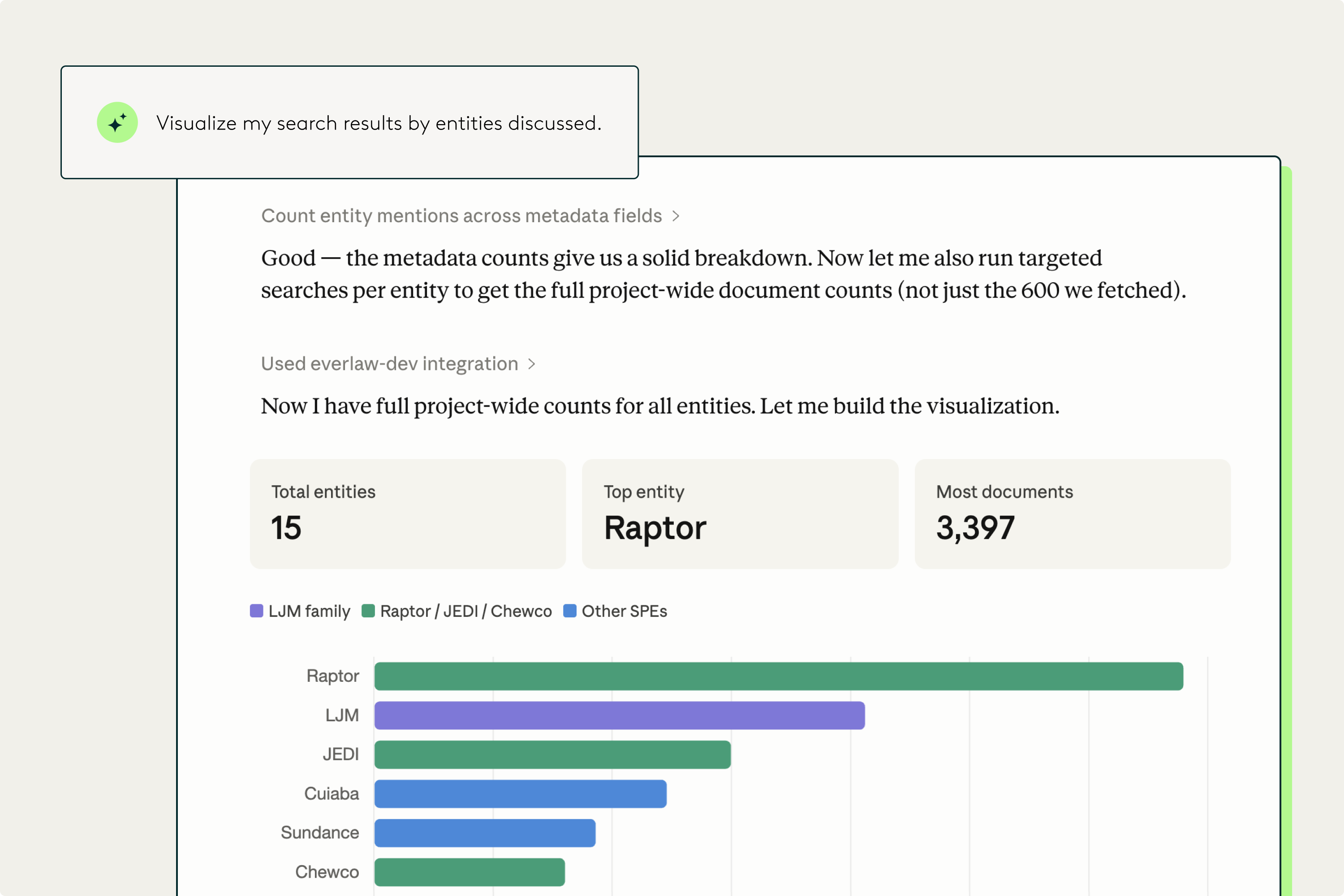Select the Total entities card

[408, 514]
